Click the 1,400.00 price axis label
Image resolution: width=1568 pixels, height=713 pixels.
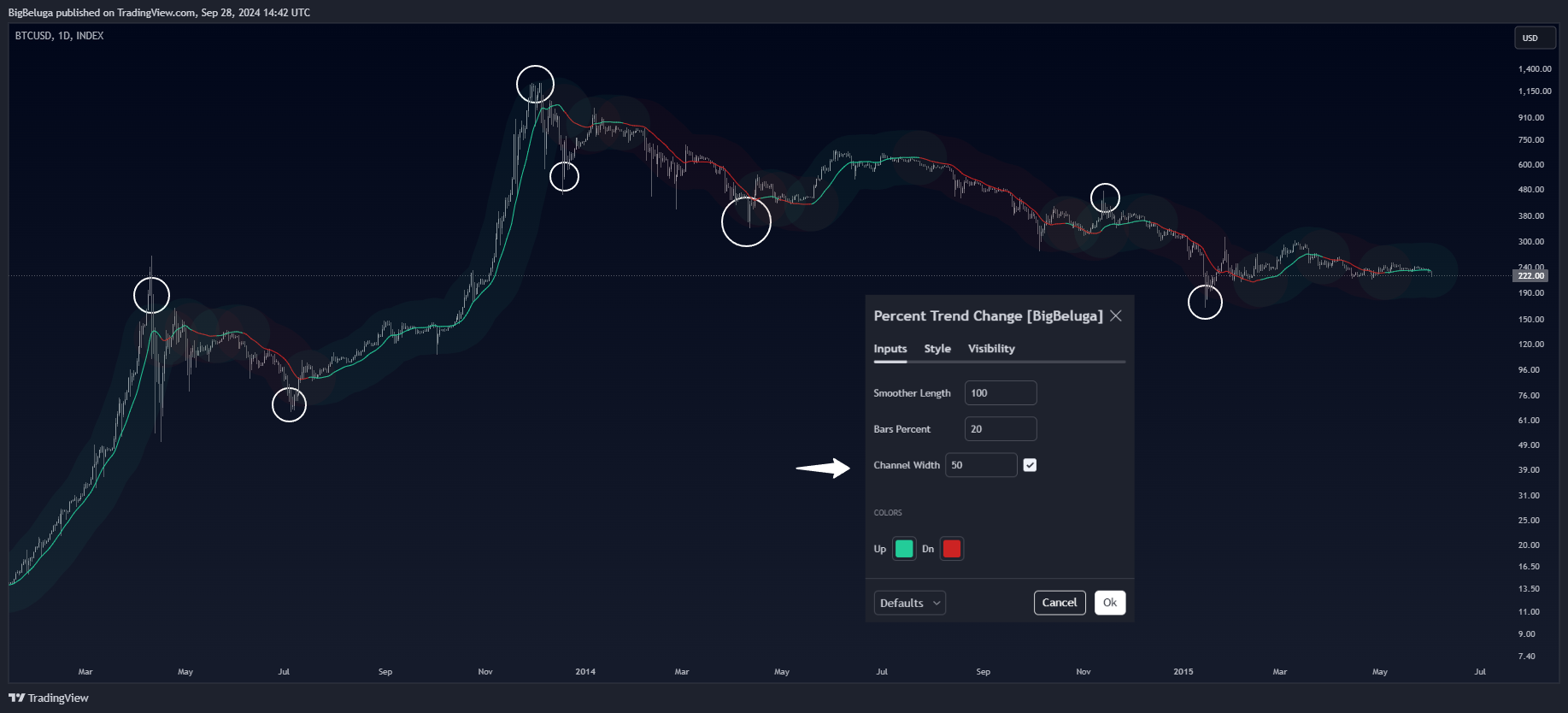[1535, 69]
